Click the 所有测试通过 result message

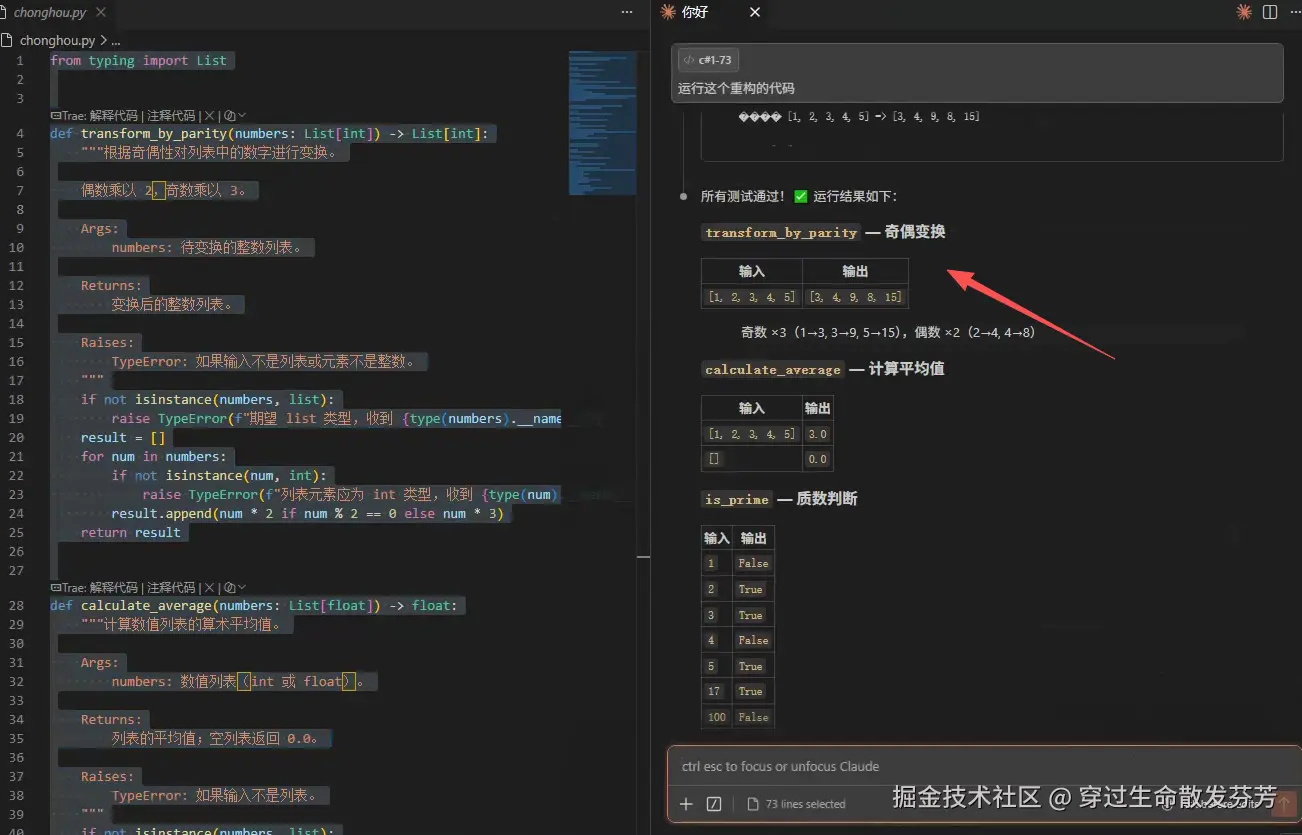799,197
